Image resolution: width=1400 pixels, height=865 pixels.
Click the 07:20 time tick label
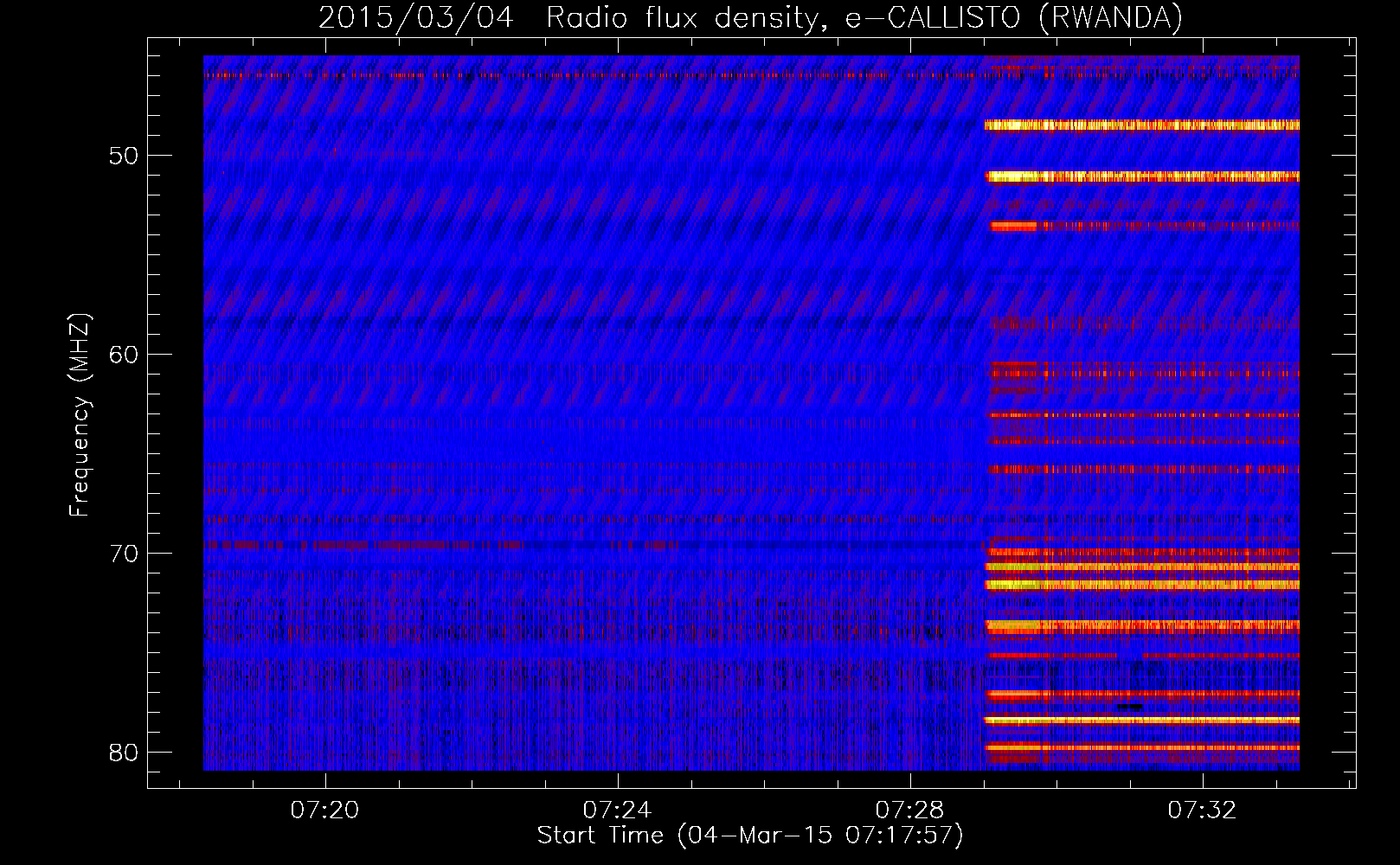tap(324, 810)
